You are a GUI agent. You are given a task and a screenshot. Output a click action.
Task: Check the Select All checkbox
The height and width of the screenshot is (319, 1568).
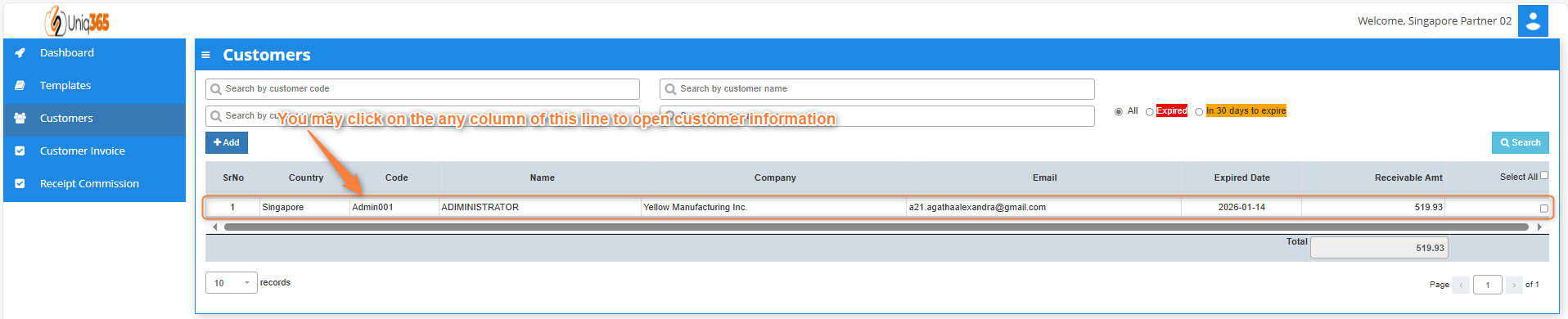(x=1544, y=175)
